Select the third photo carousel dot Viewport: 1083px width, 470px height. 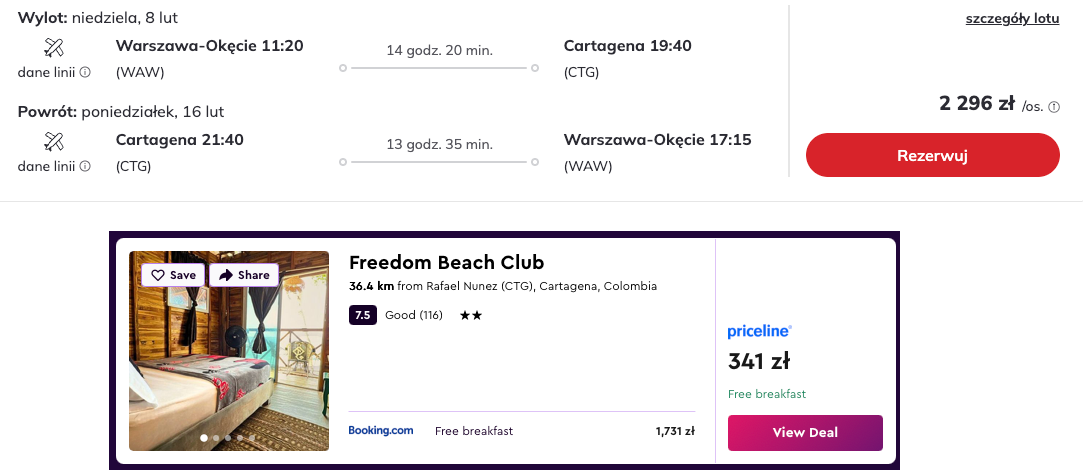(x=228, y=438)
